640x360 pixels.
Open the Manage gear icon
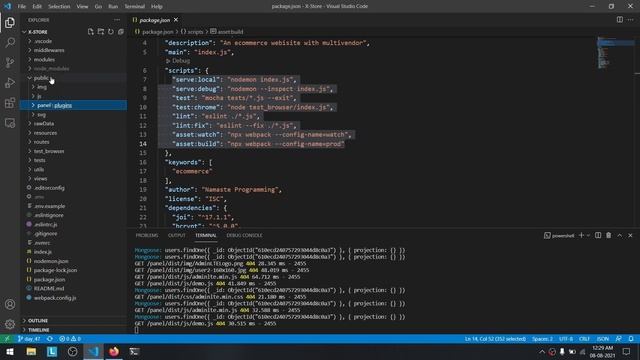coord(10,324)
